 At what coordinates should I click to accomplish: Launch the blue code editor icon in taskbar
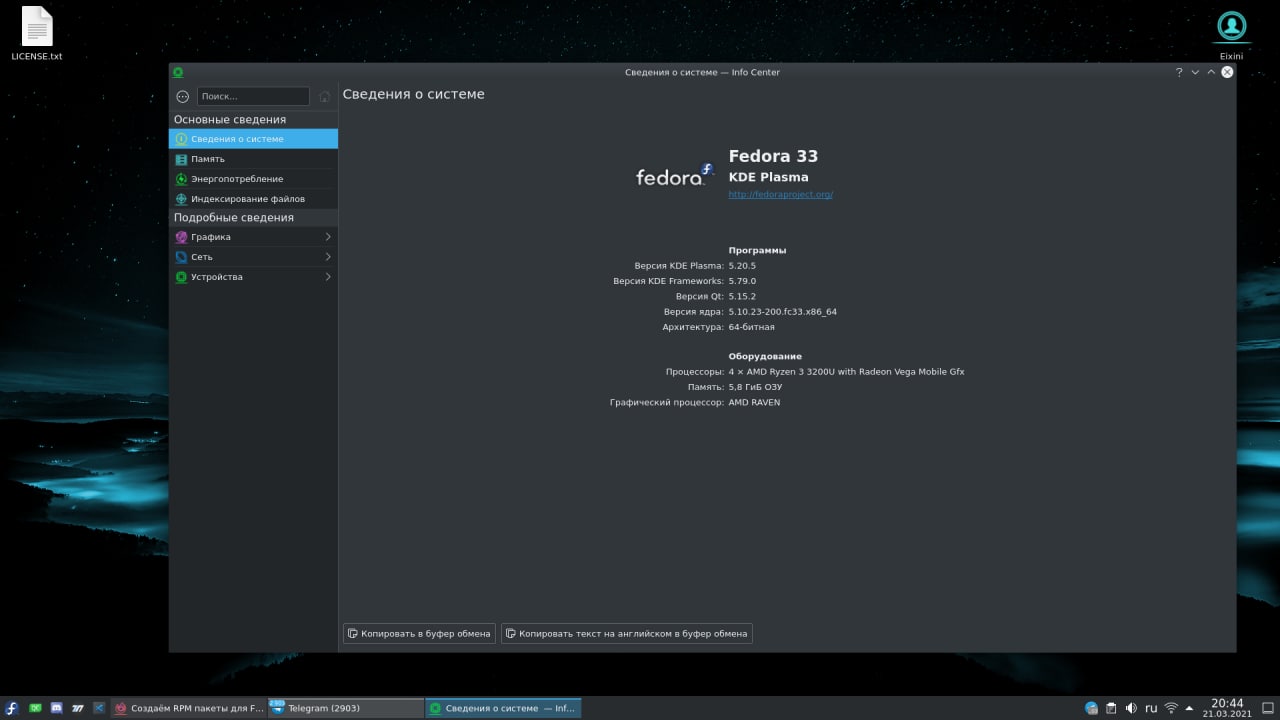(x=98, y=708)
